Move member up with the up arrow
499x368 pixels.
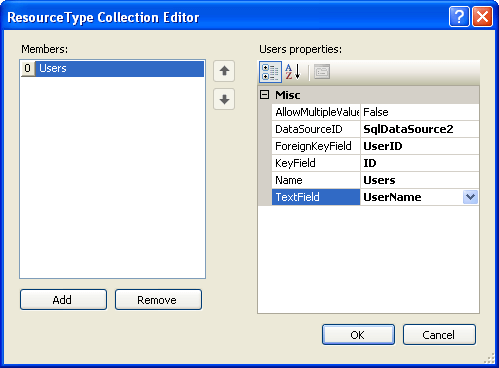[224, 71]
